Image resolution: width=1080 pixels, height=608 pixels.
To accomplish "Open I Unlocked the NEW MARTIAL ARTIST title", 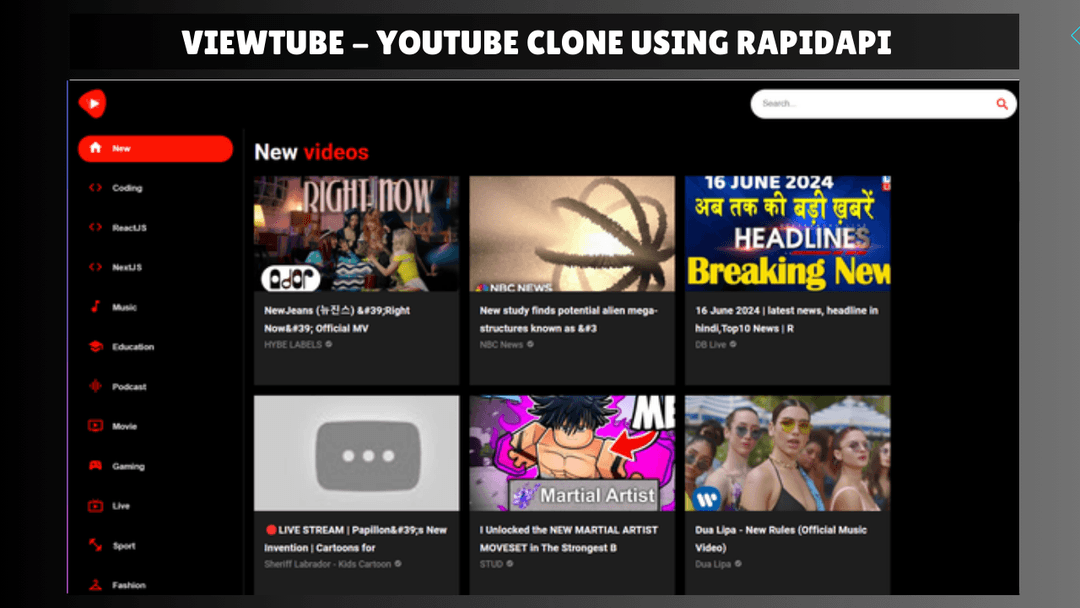I will 568,539.
